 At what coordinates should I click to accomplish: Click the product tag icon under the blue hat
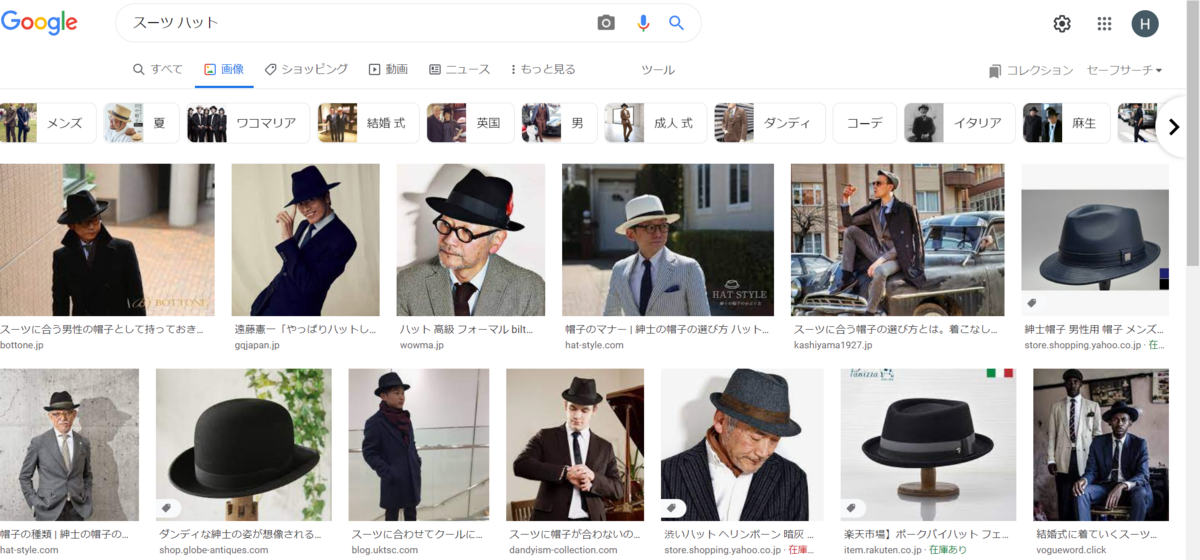pyautogui.click(x=1033, y=302)
